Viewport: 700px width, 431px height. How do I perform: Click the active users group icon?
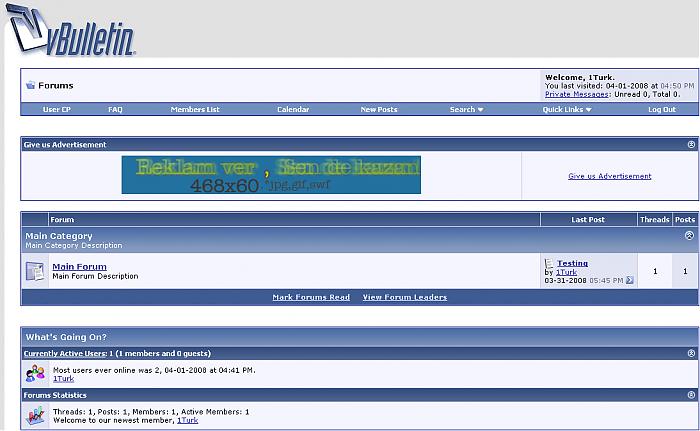(35, 374)
